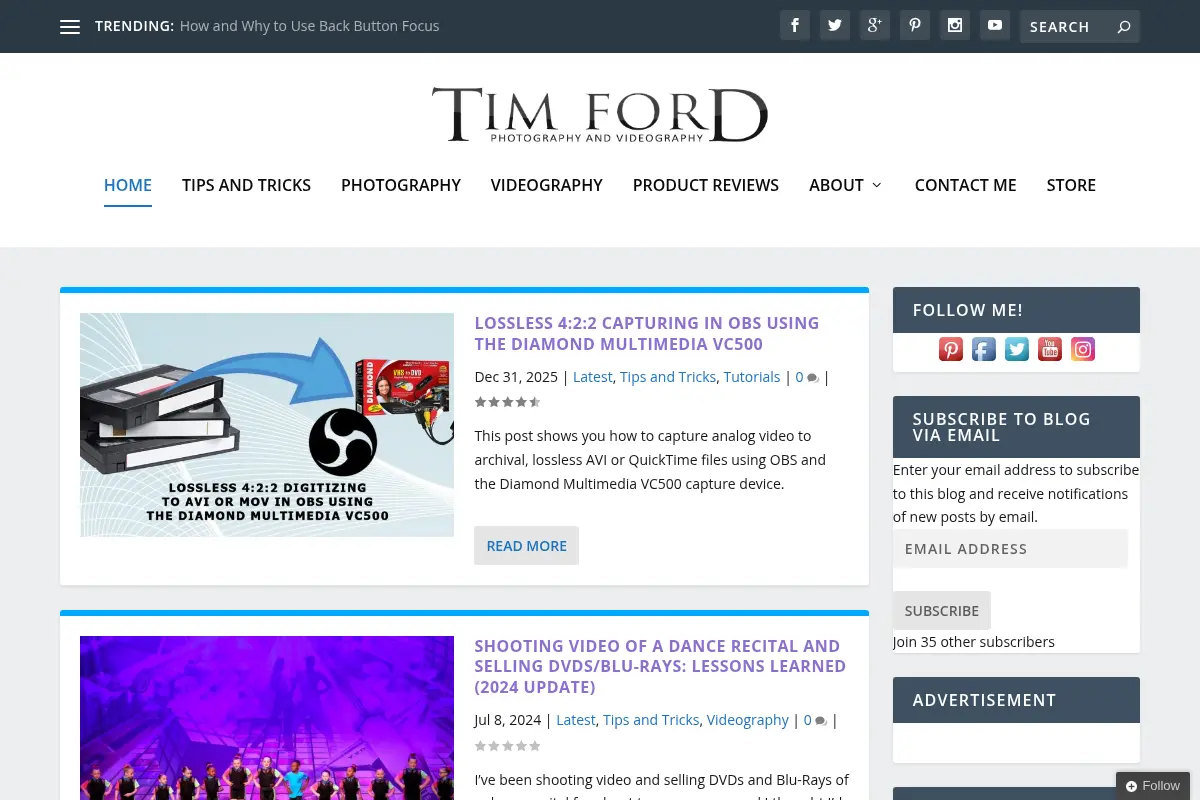The width and height of the screenshot is (1200, 800).
Task: Open Photography menu item
Action: click(x=401, y=185)
